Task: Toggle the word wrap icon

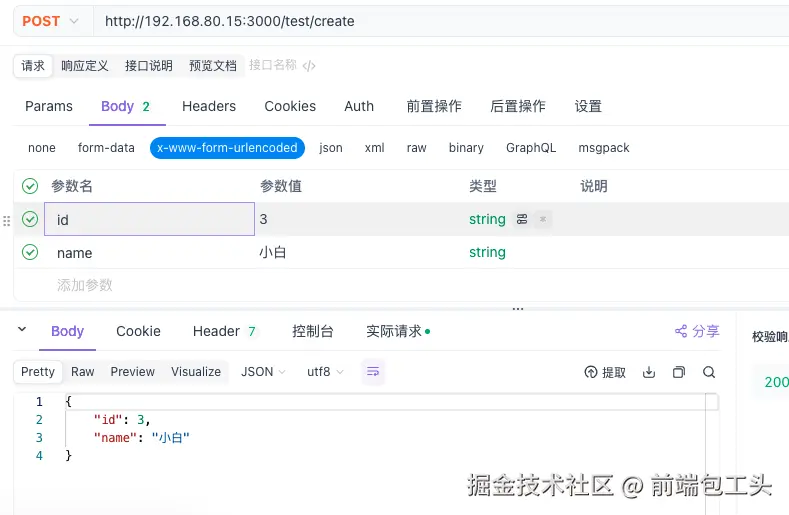Action: click(x=373, y=372)
